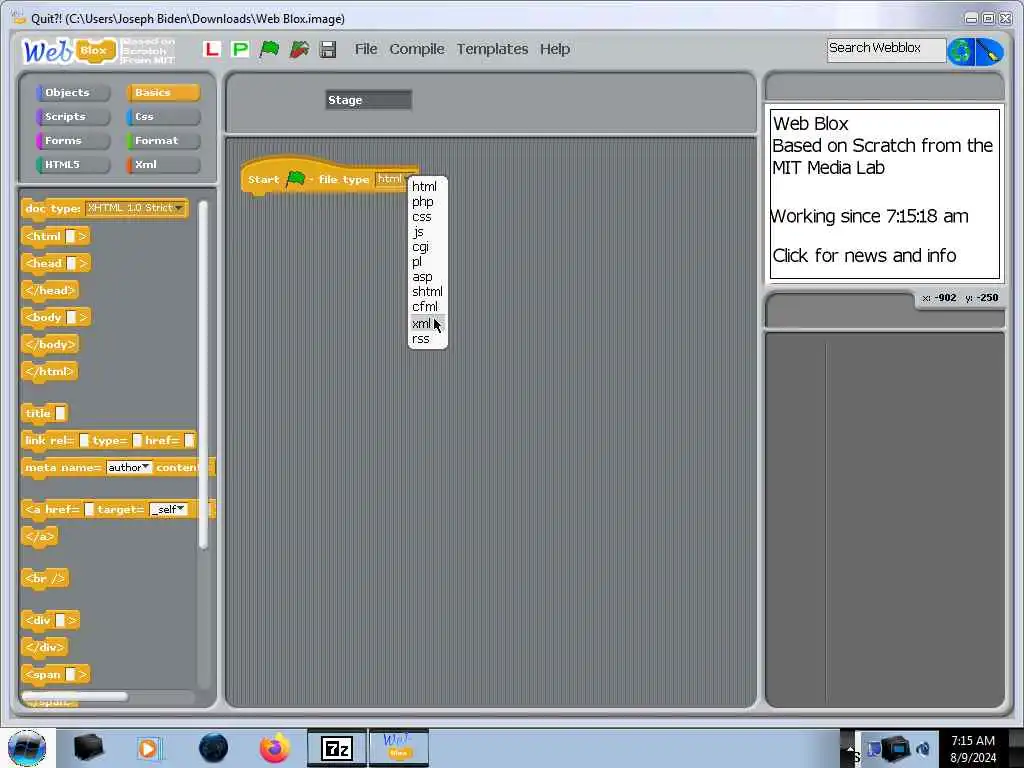Click the body opening block
The height and width of the screenshot is (768, 1024).
(x=56, y=317)
